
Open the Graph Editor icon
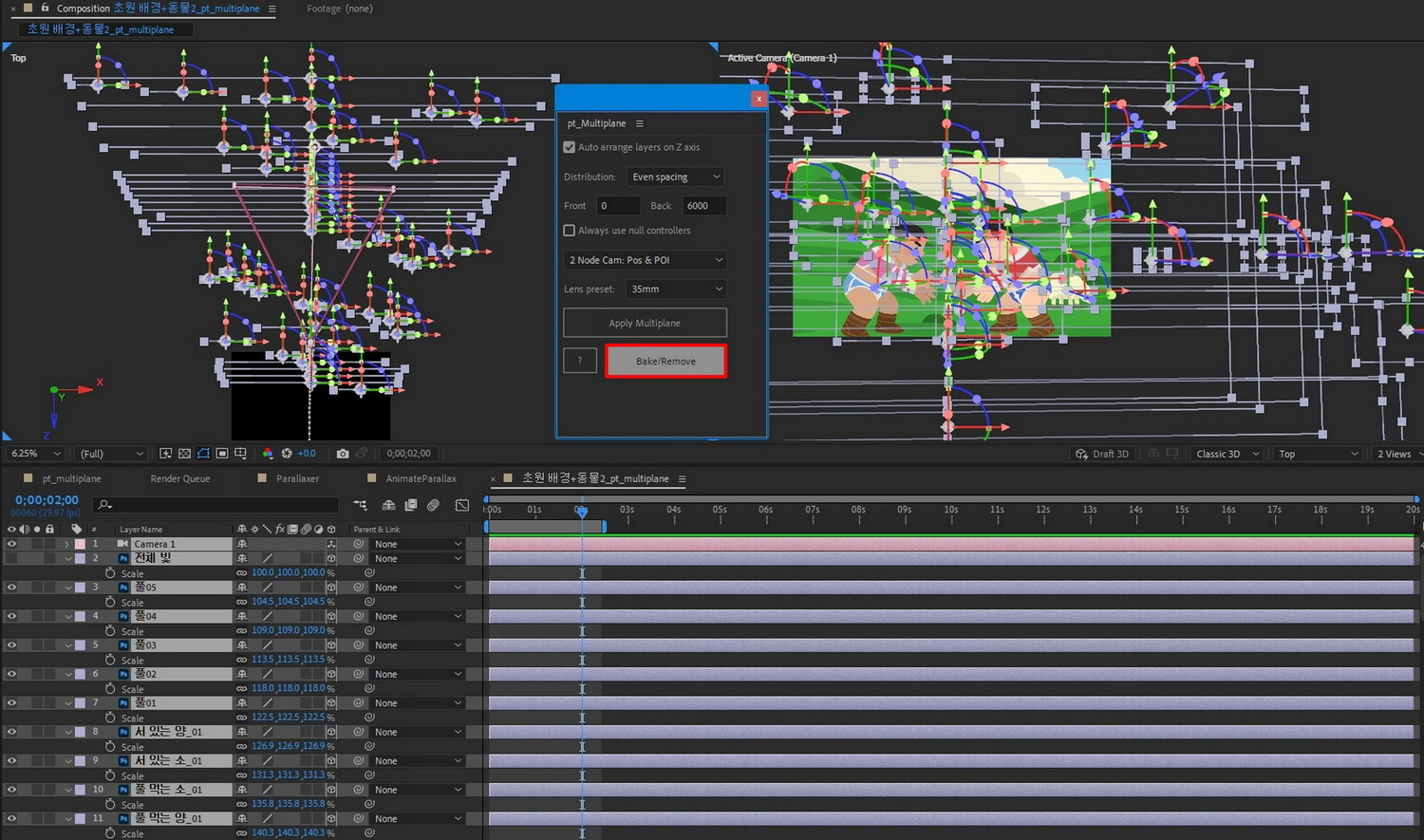click(462, 505)
